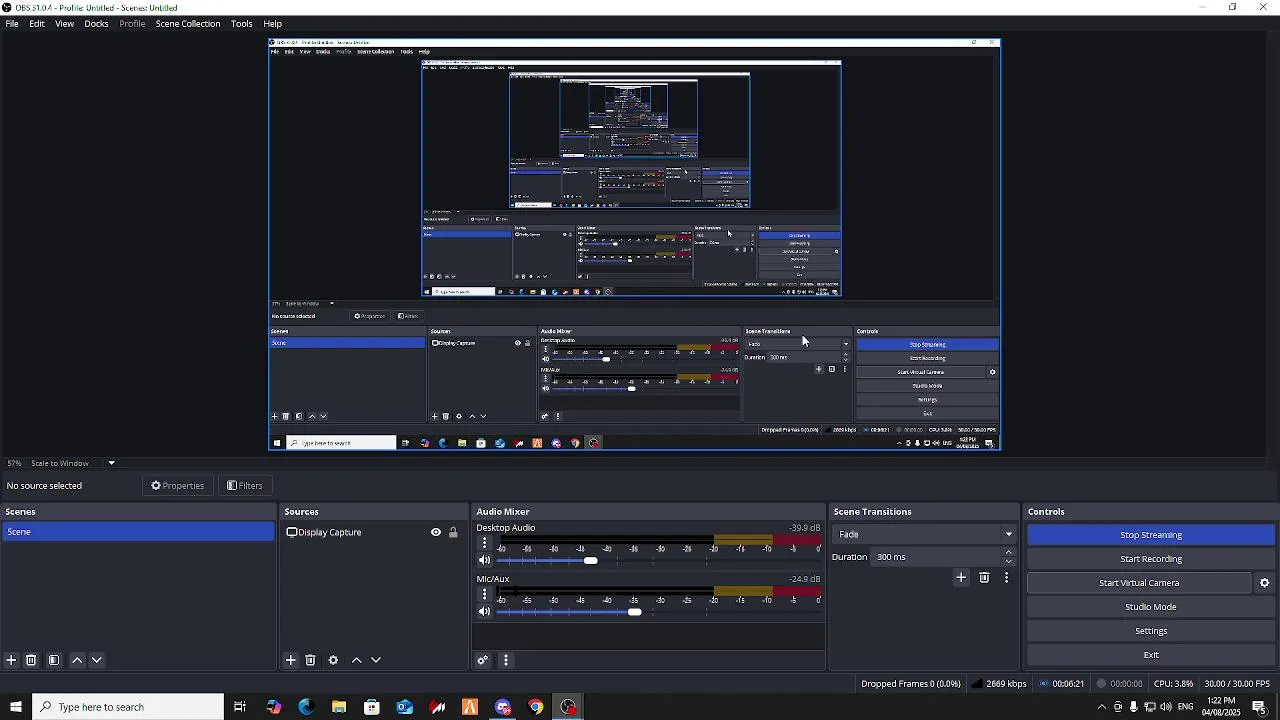Add a configurable transition with plus icon
This screenshot has height=720, width=1280.
961,578
